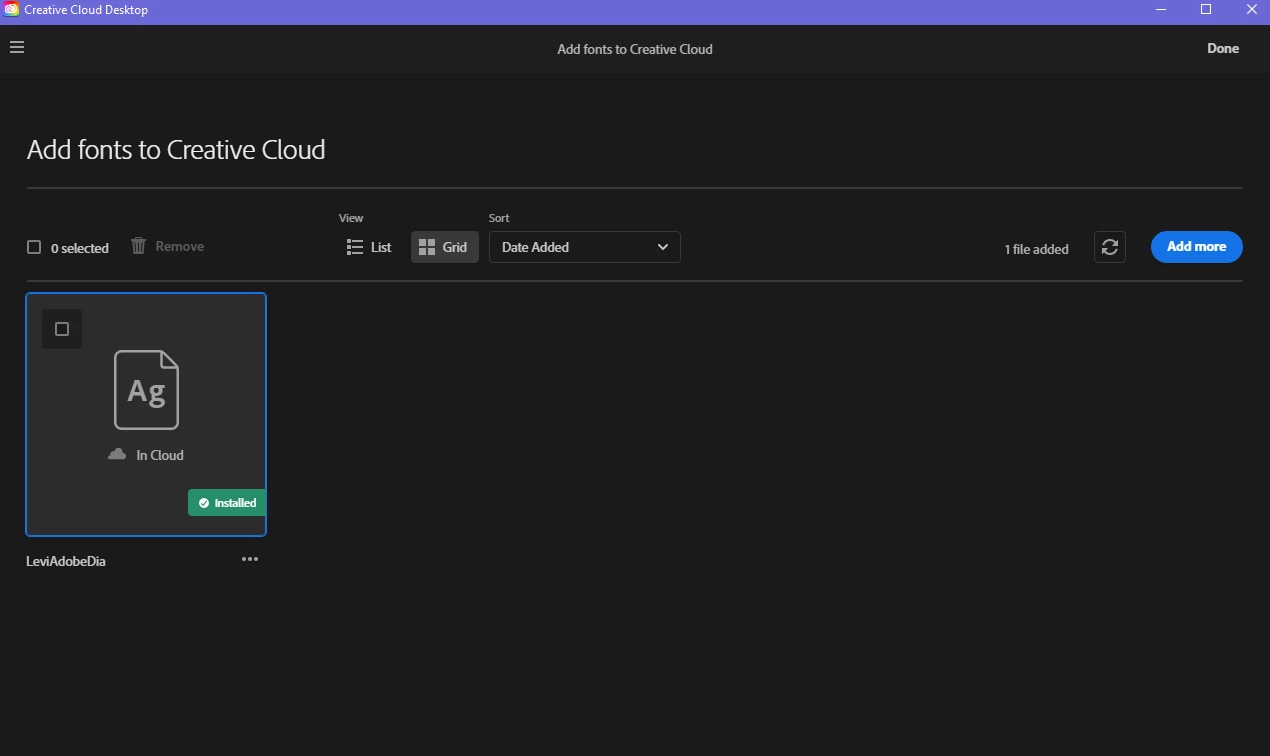Viewport: 1270px width, 756px height.
Task: Open the LeviAdobeDia more options ellipsis
Action: (x=250, y=559)
